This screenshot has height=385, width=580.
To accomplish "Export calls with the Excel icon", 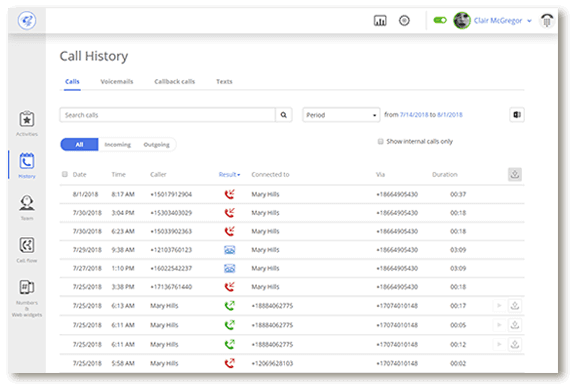I will [517, 115].
